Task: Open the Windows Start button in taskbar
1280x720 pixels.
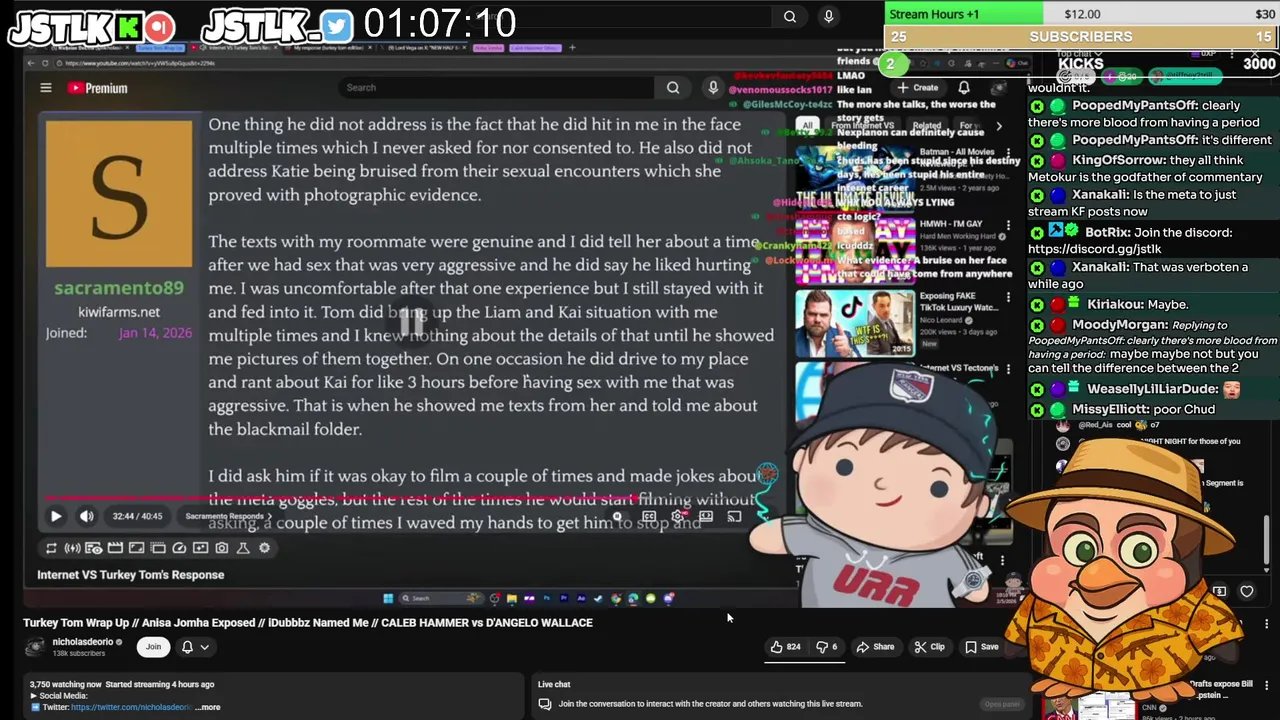Action: (388, 599)
